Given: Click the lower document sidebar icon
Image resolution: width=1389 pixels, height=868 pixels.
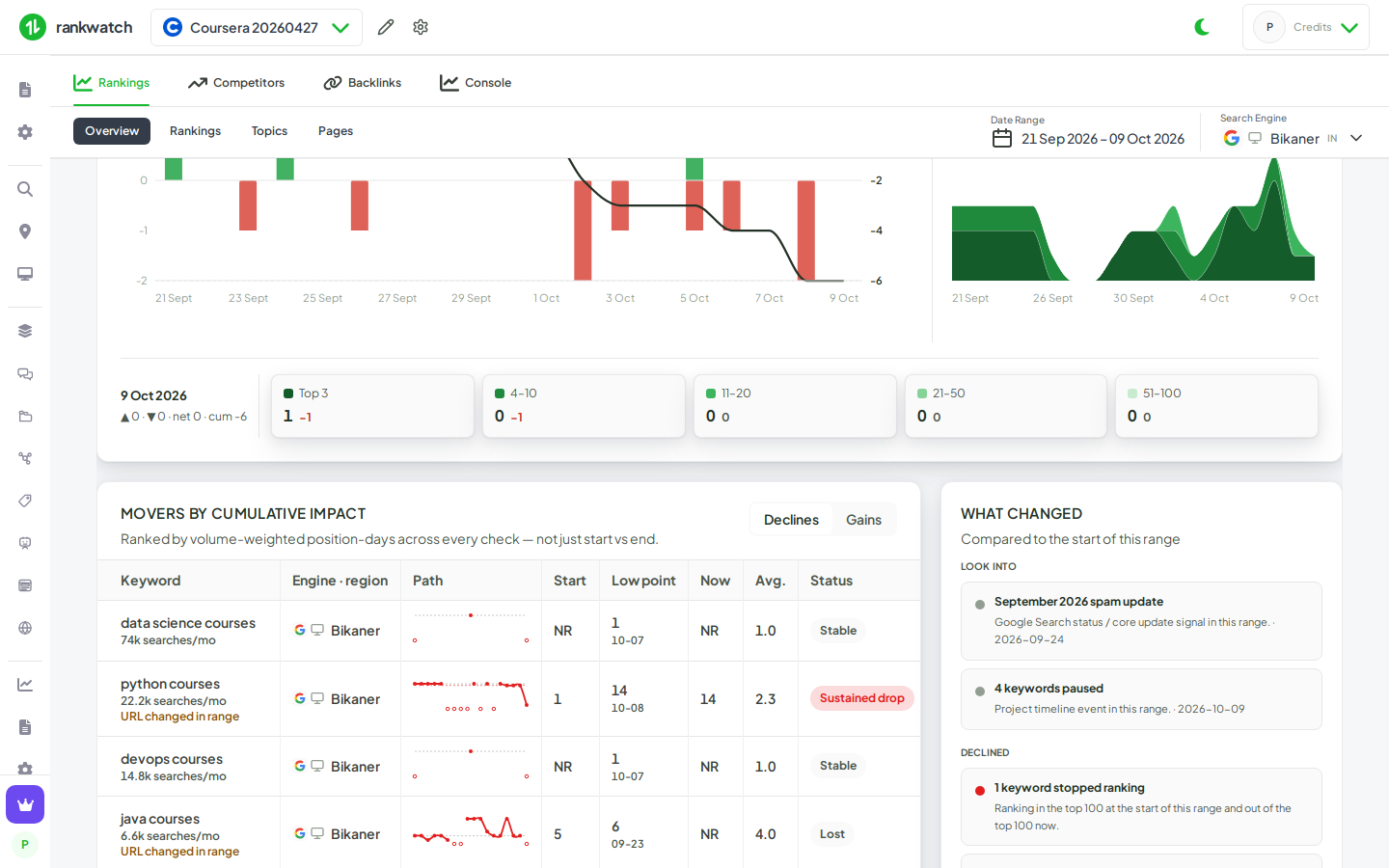Looking at the screenshot, I should tap(25, 727).
